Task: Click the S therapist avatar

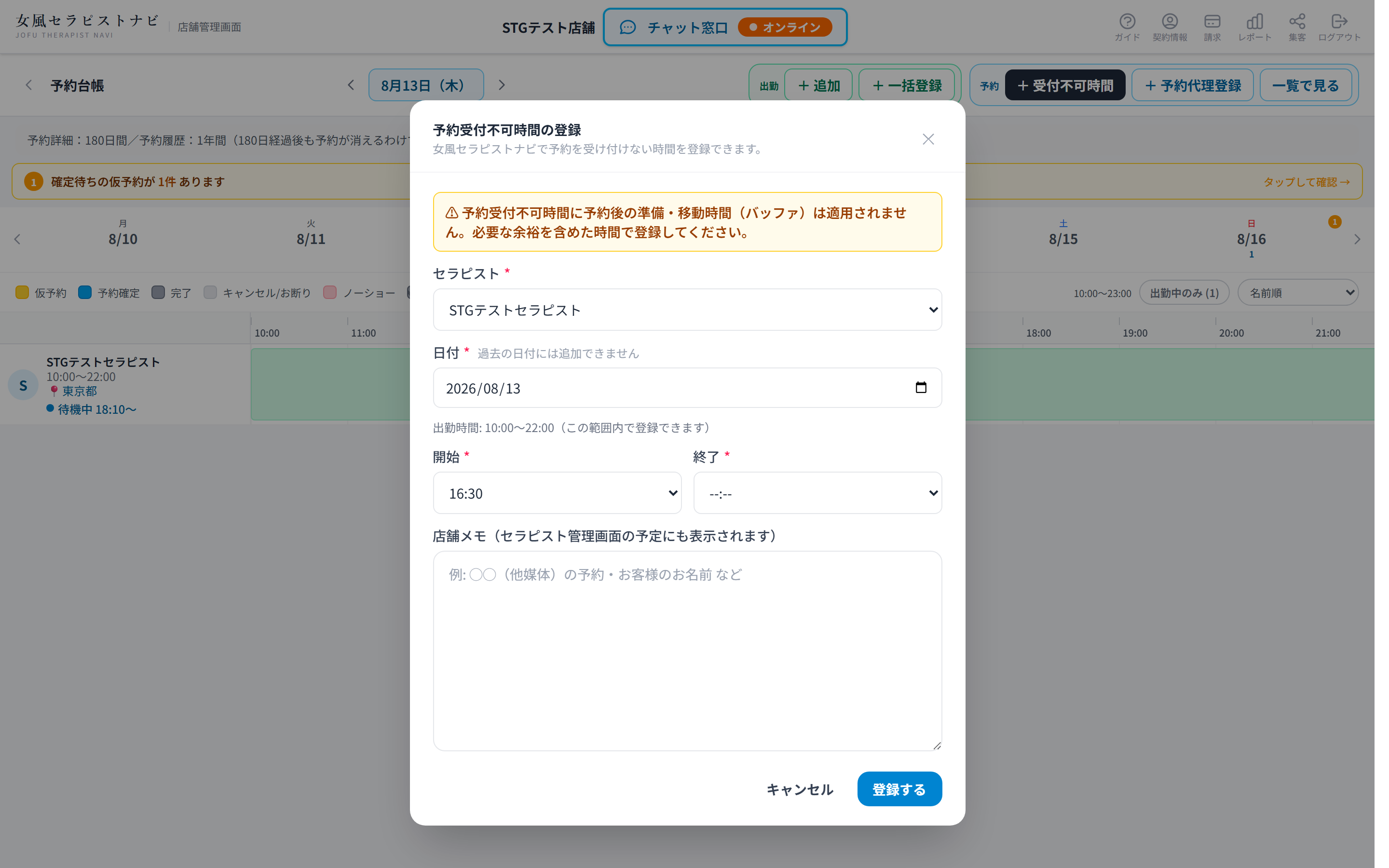Action: 23,385
